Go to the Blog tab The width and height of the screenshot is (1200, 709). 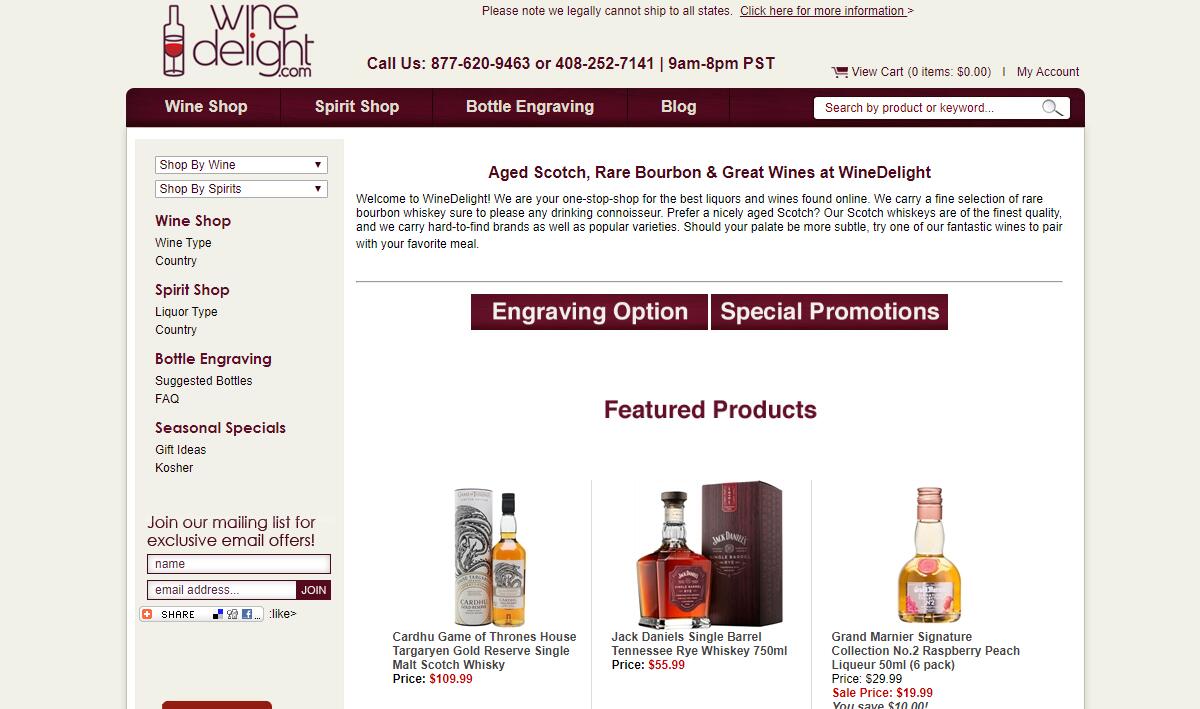pos(678,107)
